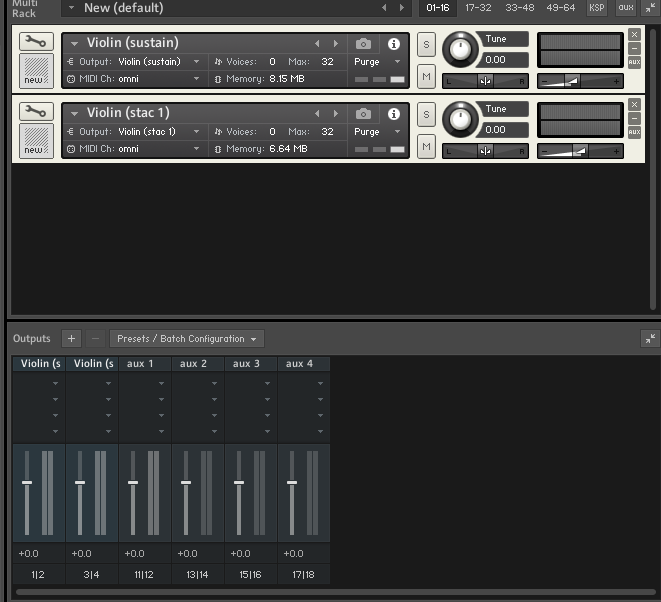Remove the Violin (sustain) instrument with X
661x602 pixels.
(634, 35)
